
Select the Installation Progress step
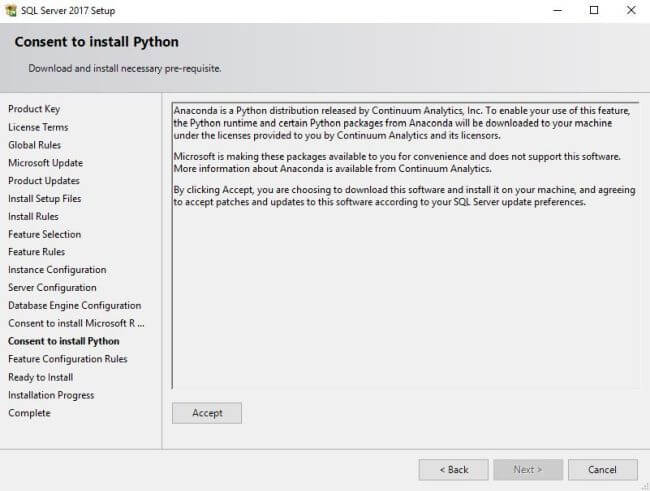click(x=51, y=395)
